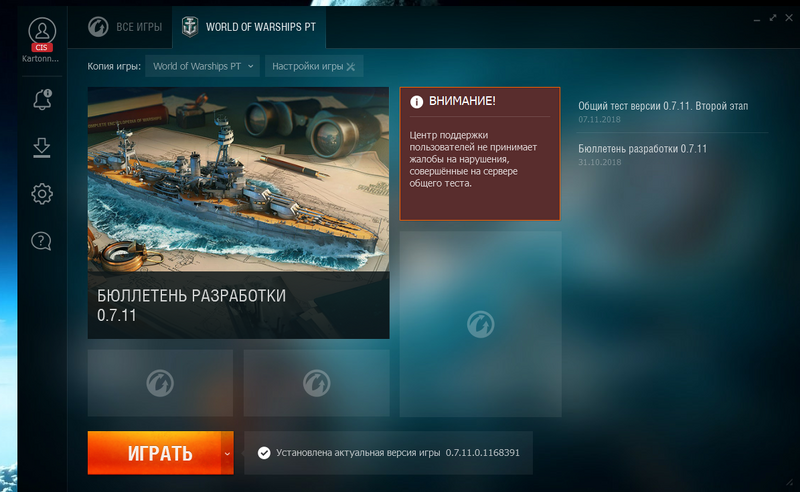Click the checkmark status icon for installed version

click(x=264, y=453)
